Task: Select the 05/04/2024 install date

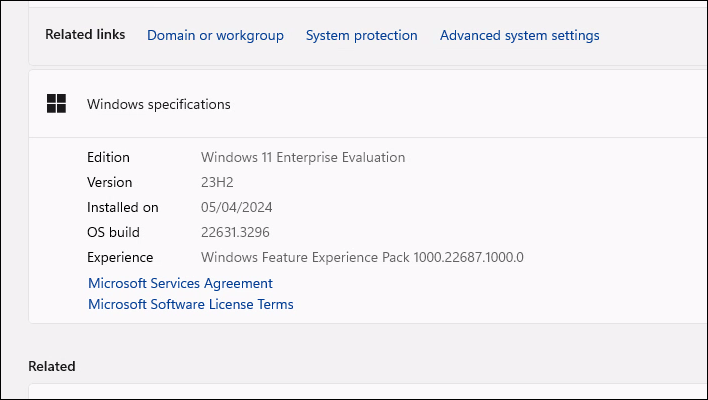Action: point(237,207)
